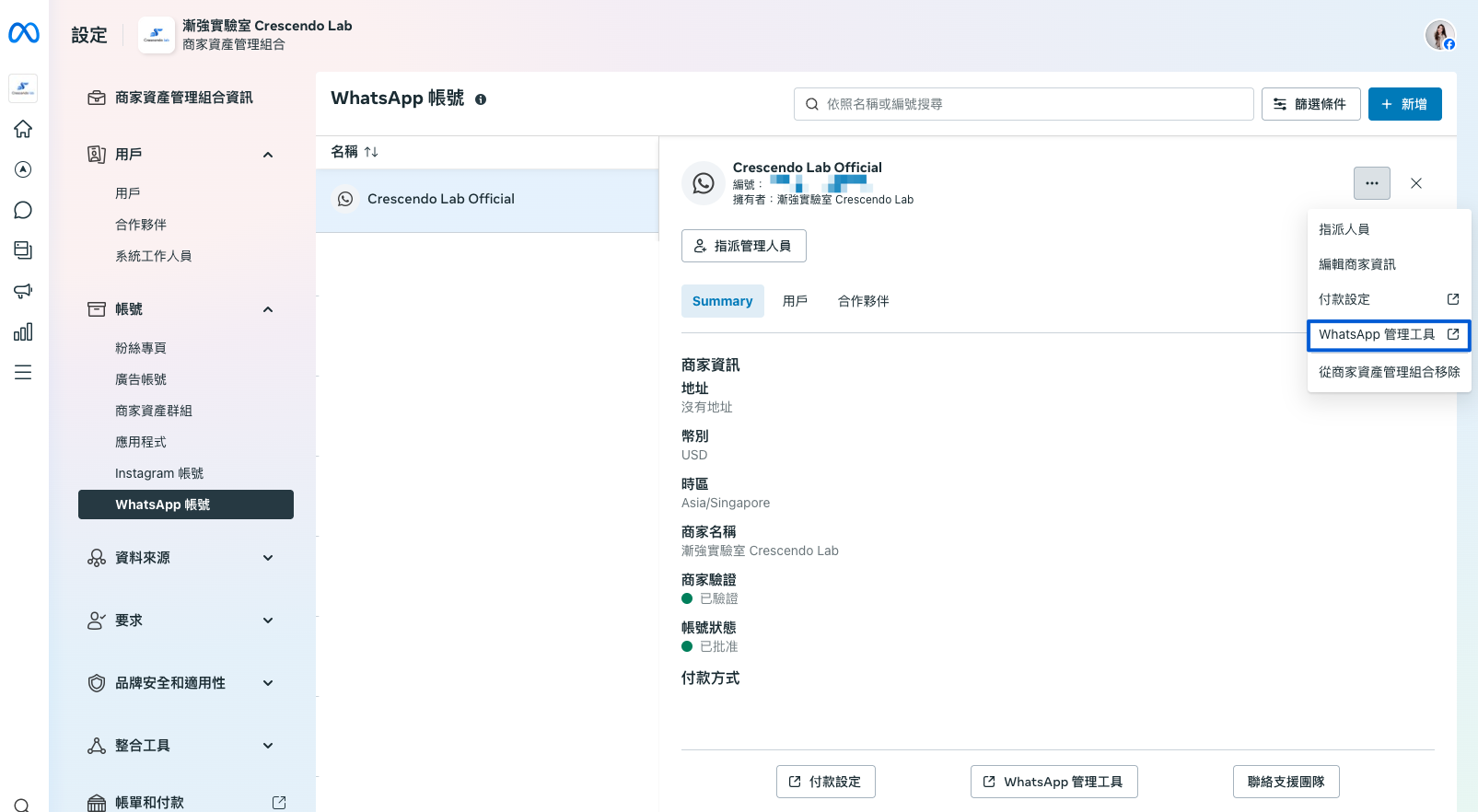Select WhatsApp 管理工具 in the dropdown menu
Viewport: 1478px width, 812px height.
pos(1388,335)
